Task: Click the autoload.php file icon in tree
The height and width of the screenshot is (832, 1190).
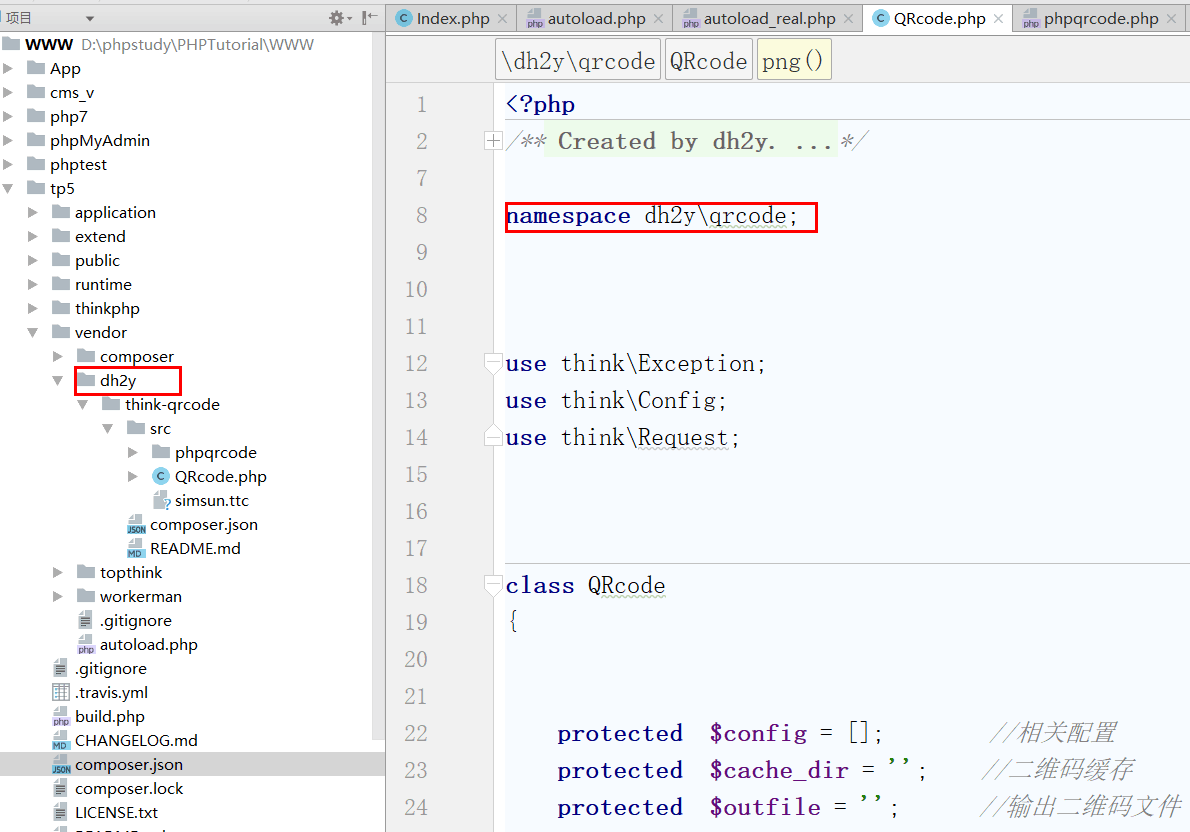Action: (x=86, y=644)
